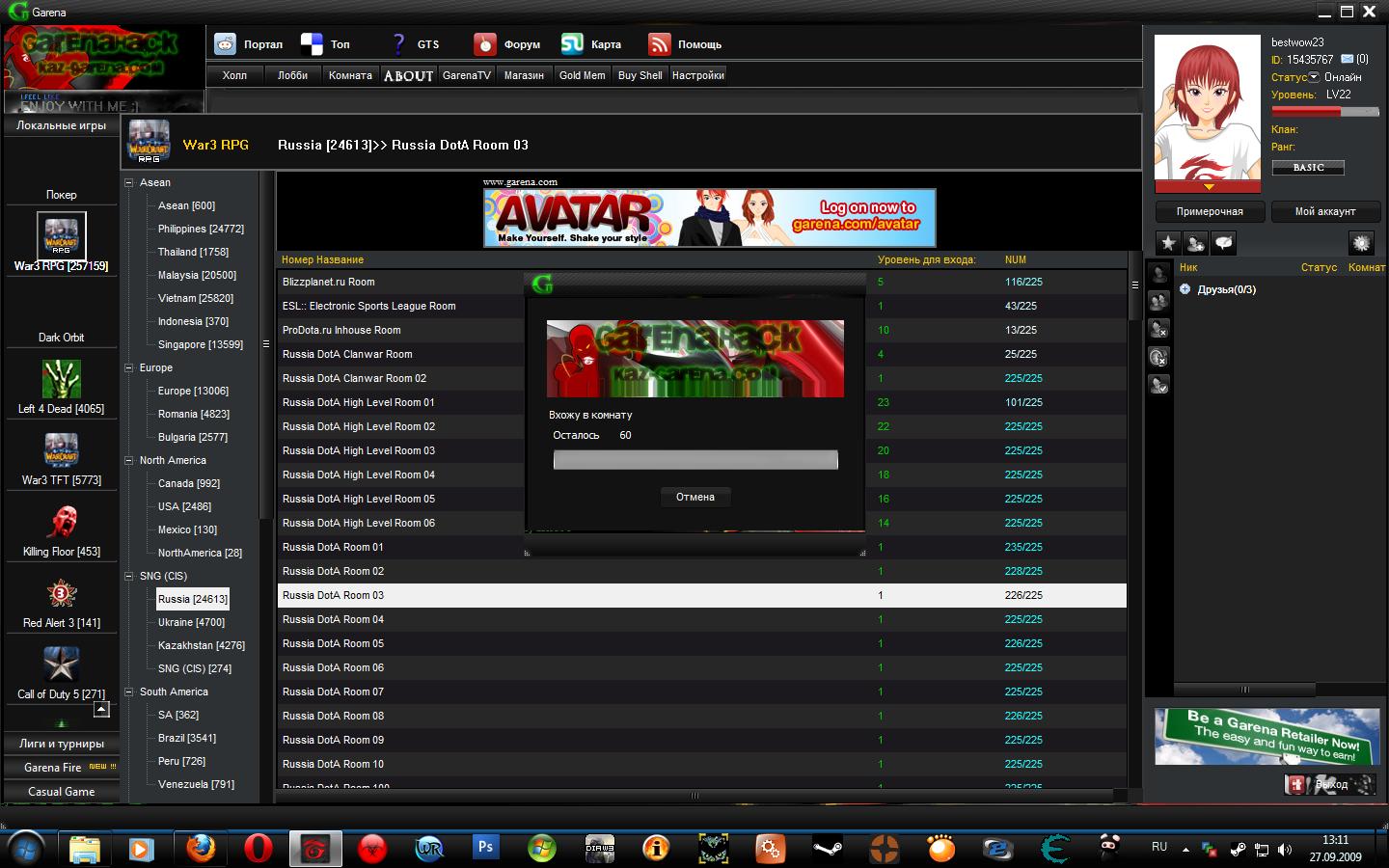Viewport: 1389px width, 868px height.
Task: Select the War3 TFT game icon
Action: [62, 449]
